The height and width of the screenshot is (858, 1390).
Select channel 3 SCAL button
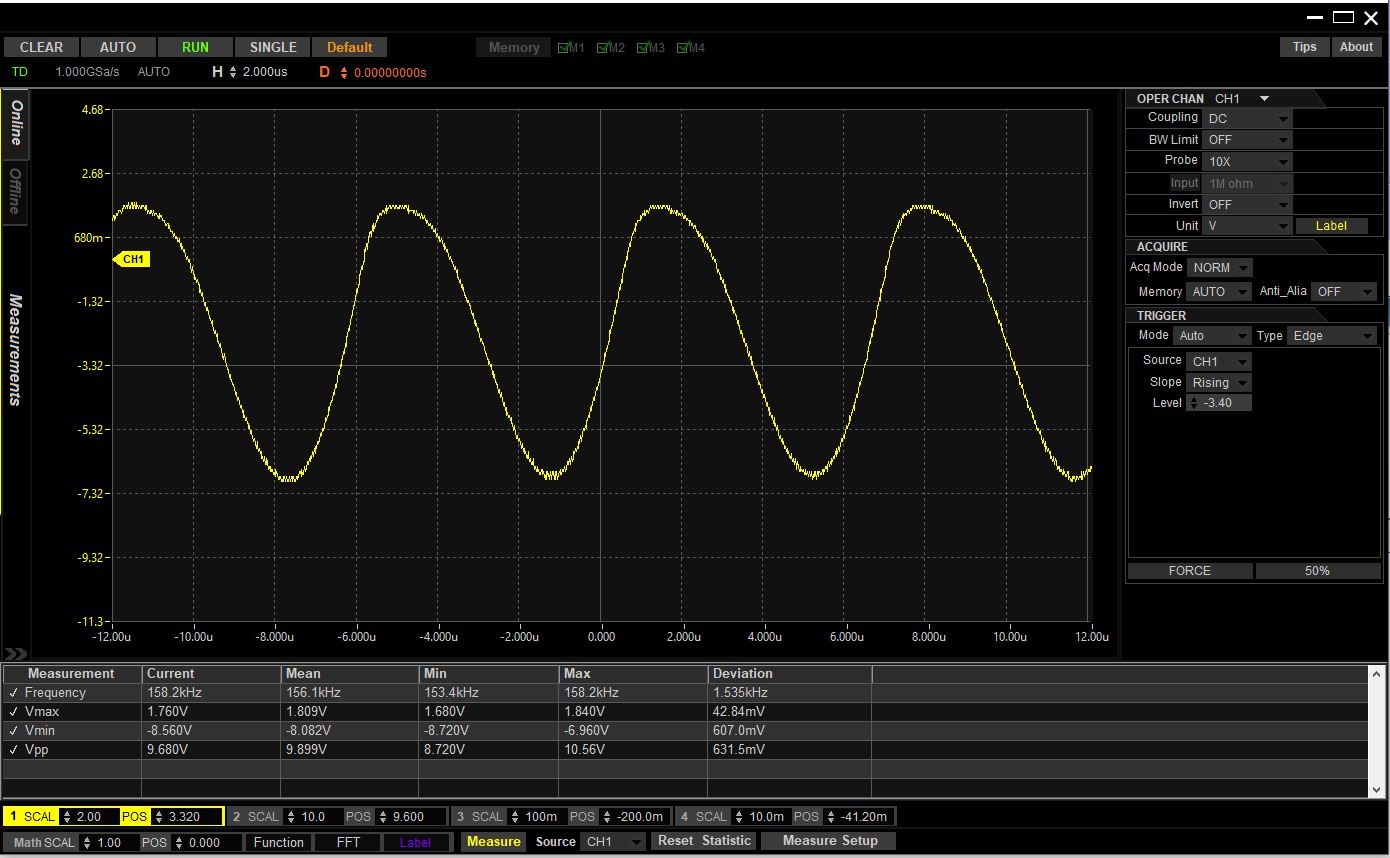[479, 817]
